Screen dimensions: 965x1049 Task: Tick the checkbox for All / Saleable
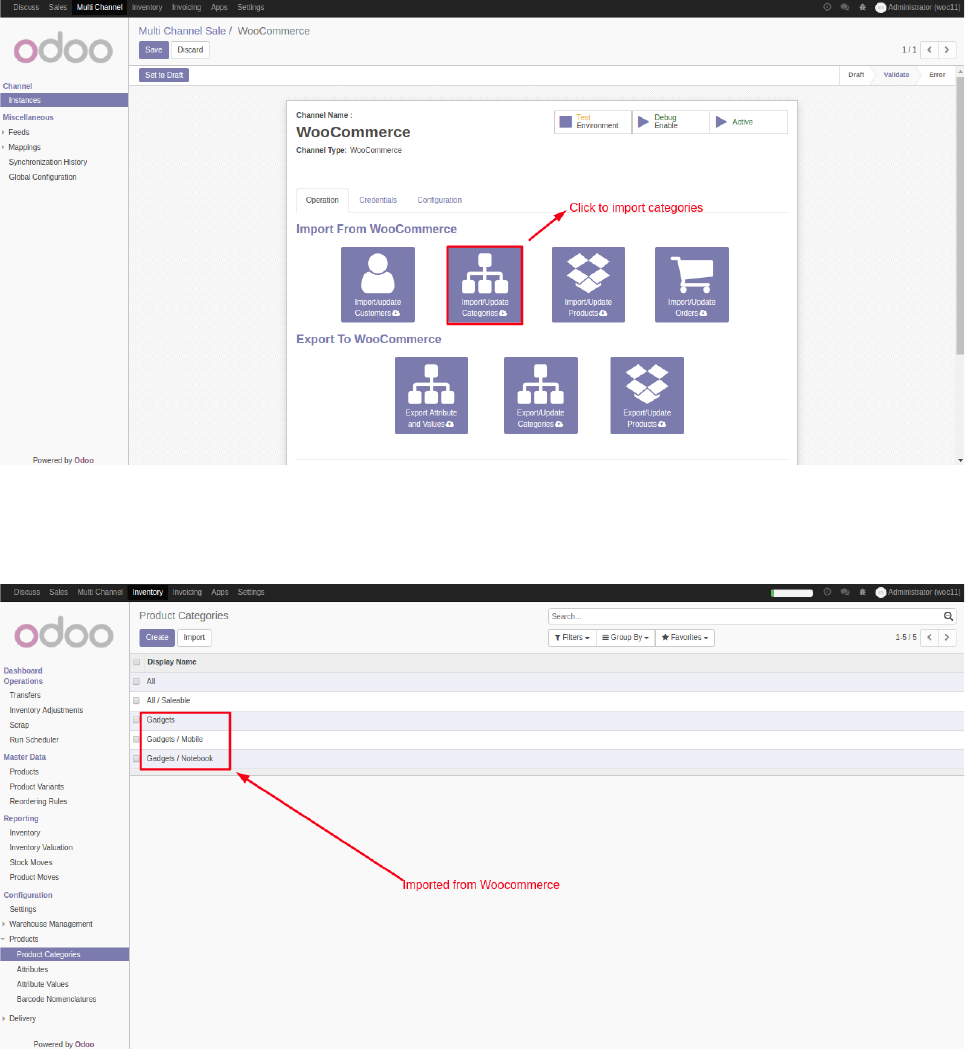pos(137,700)
